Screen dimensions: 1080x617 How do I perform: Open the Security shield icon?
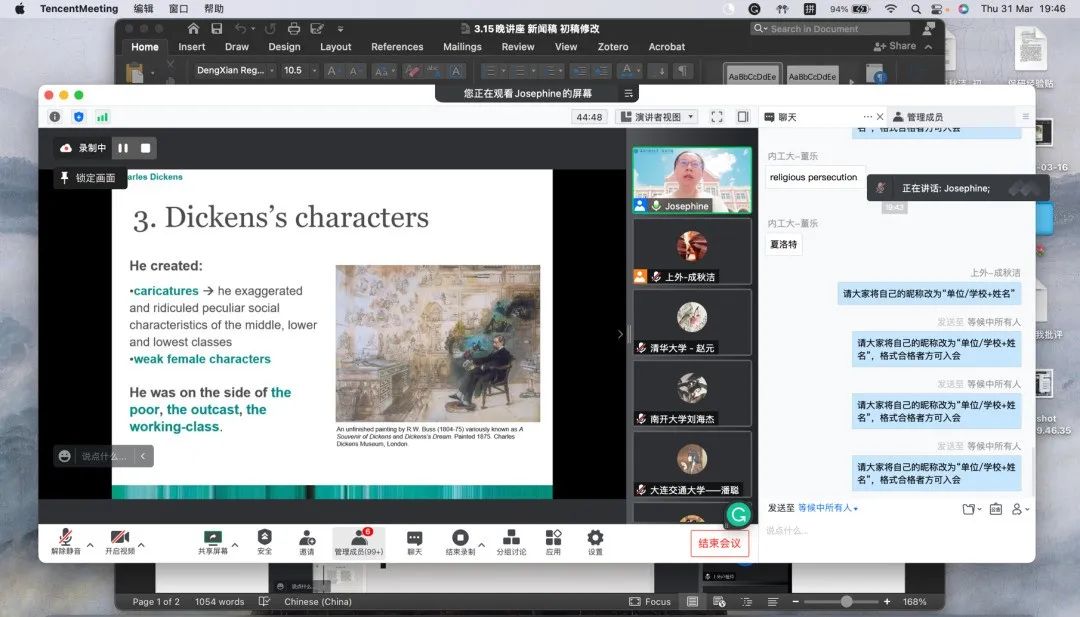[264, 538]
